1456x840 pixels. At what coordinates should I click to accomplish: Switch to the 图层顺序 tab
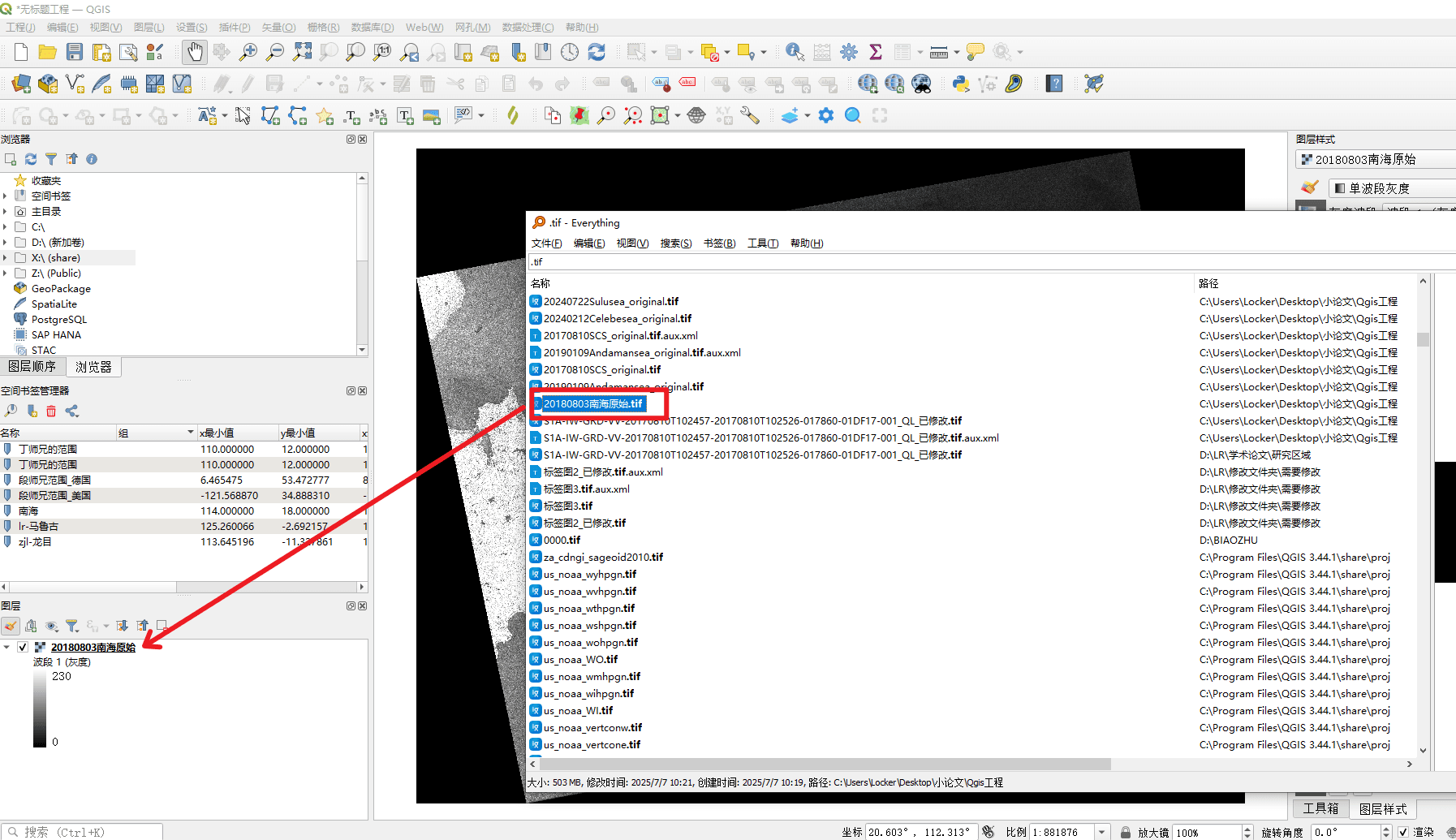tap(32, 367)
